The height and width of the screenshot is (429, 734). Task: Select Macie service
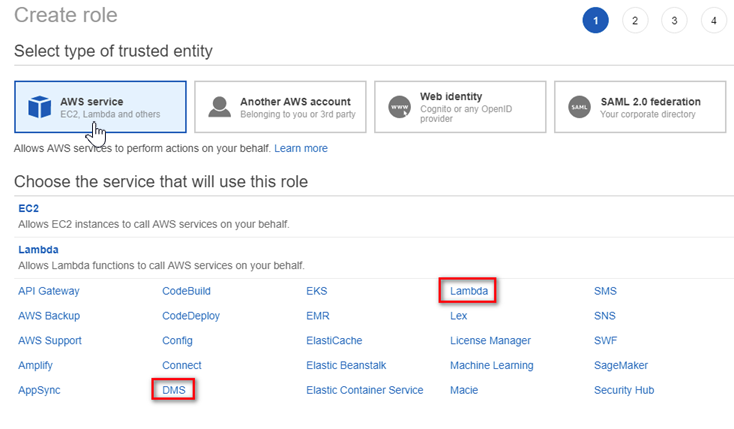point(464,390)
